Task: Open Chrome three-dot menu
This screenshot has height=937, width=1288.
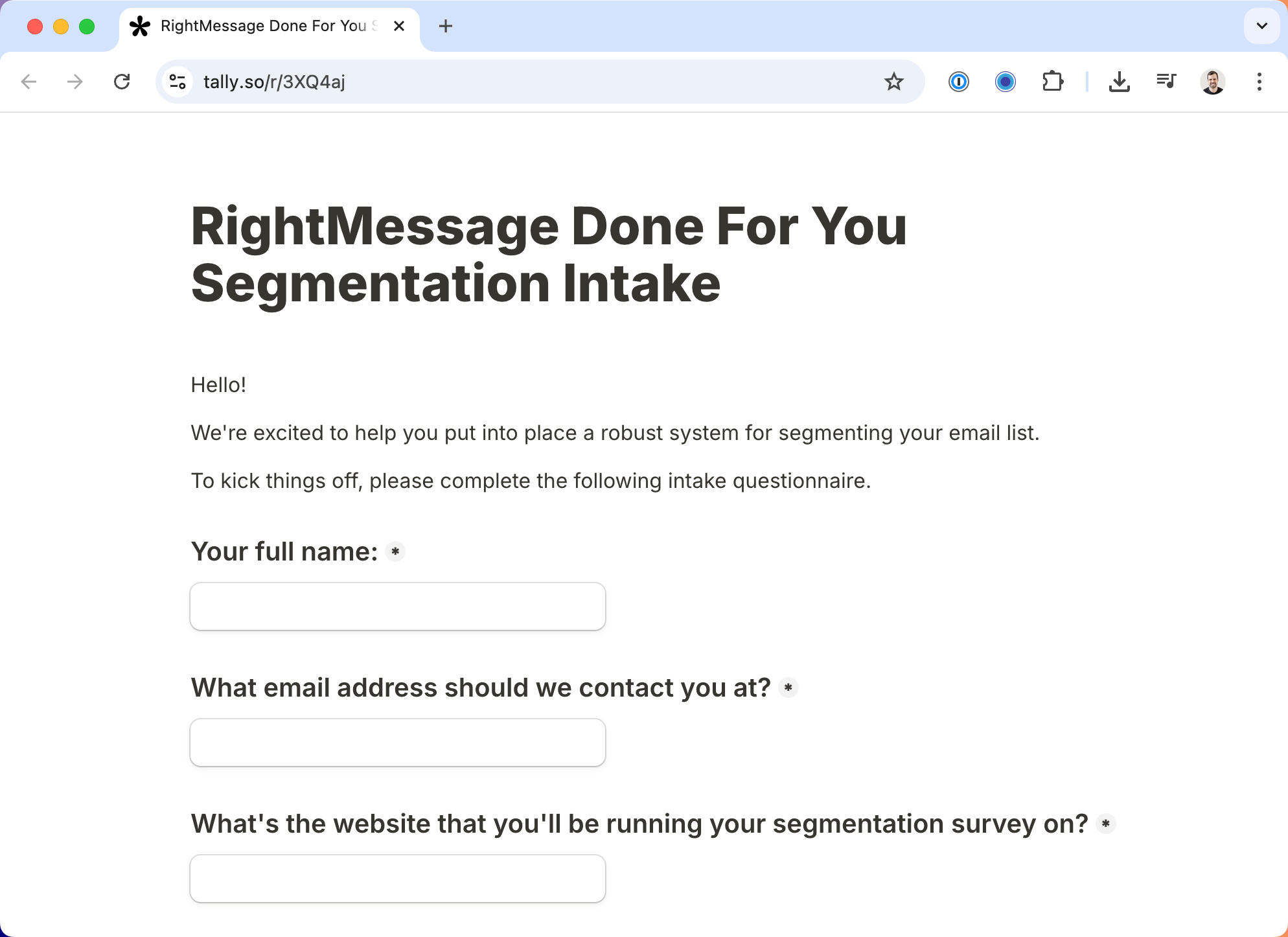Action: click(x=1259, y=82)
